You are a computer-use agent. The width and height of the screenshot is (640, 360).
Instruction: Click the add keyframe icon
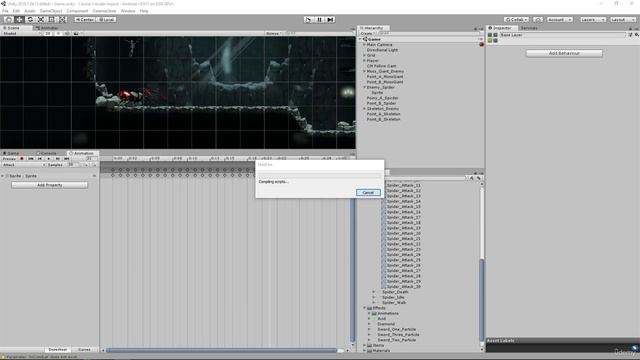tap(86, 164)
